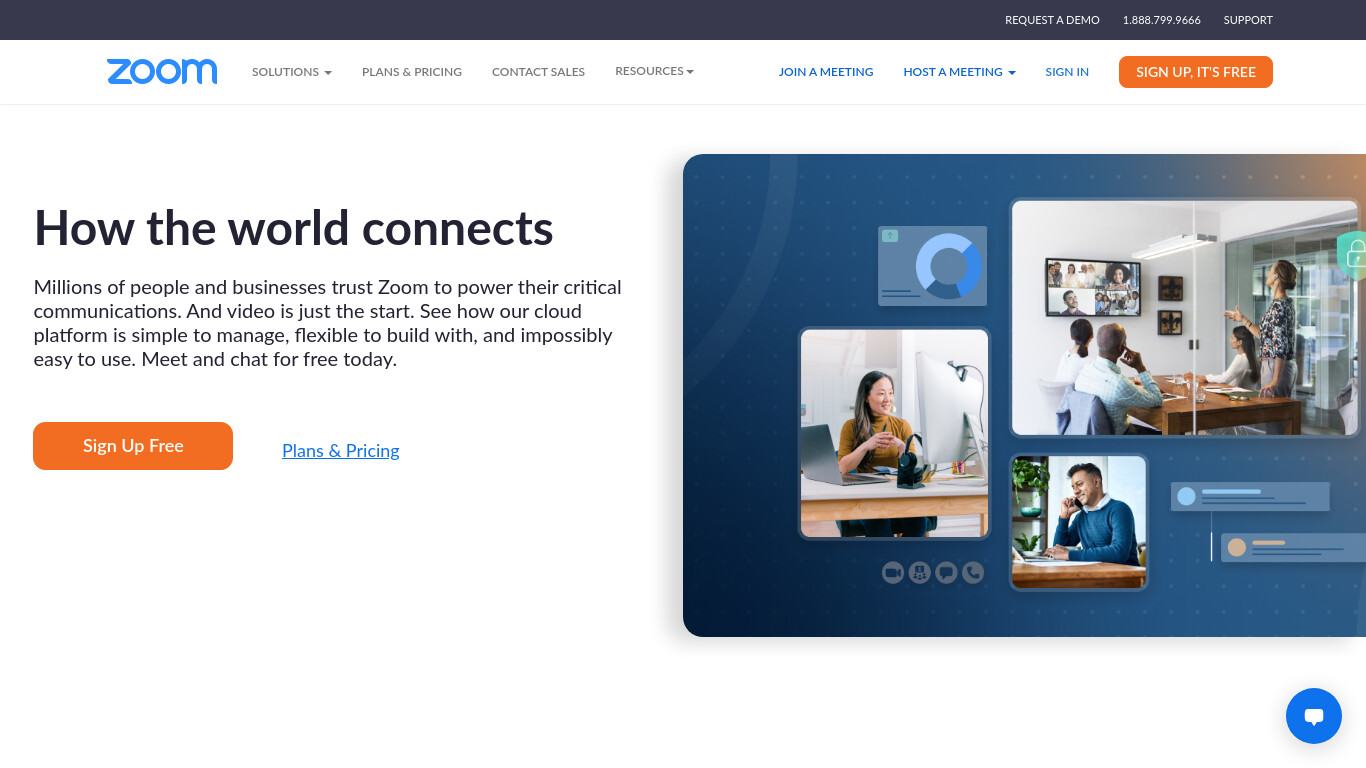Image resolution: width=1366 pixels, height=768 pixels.
Task: Open the Support link
Action: (x=1248, y=20)
